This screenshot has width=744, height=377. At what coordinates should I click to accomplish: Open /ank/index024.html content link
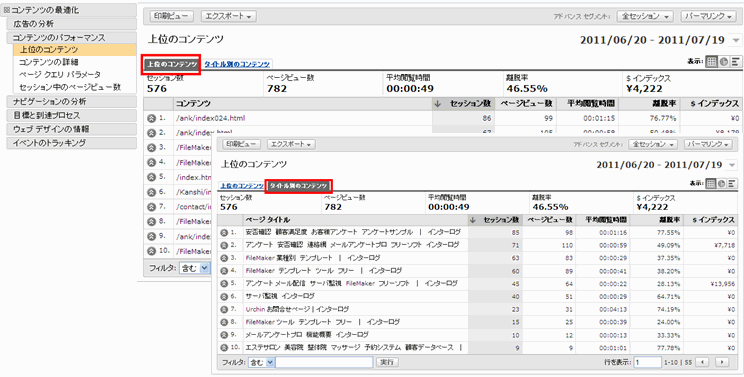tap(210, 118)
